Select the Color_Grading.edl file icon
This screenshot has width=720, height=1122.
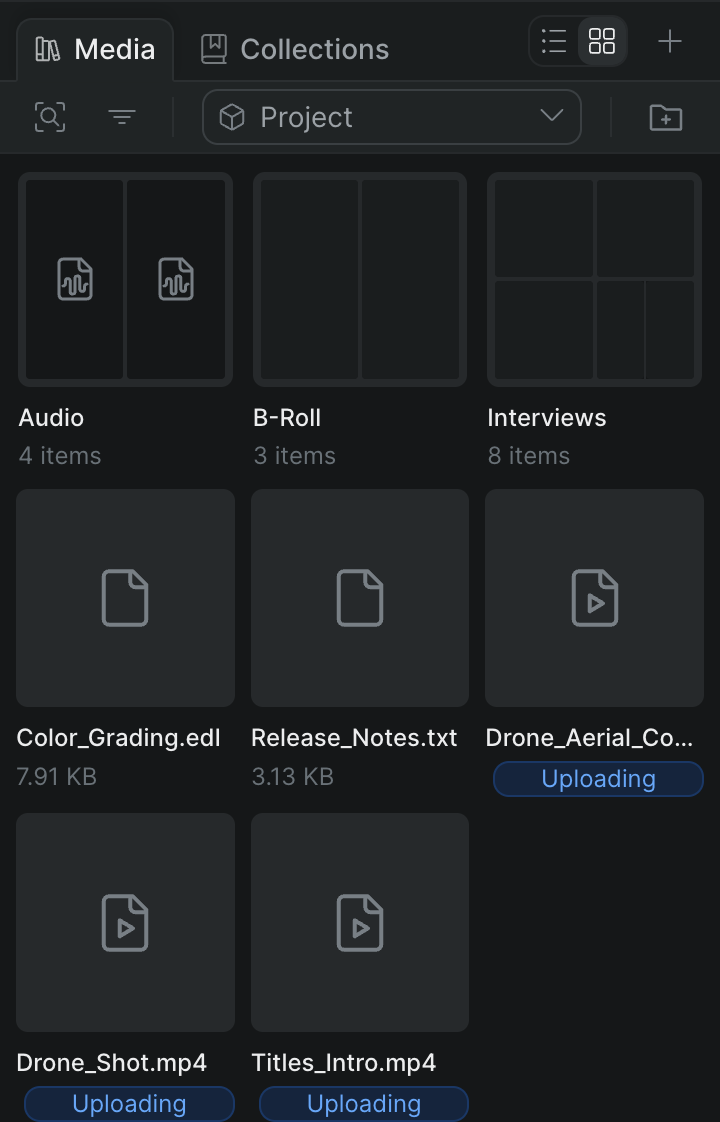[125, 598]
